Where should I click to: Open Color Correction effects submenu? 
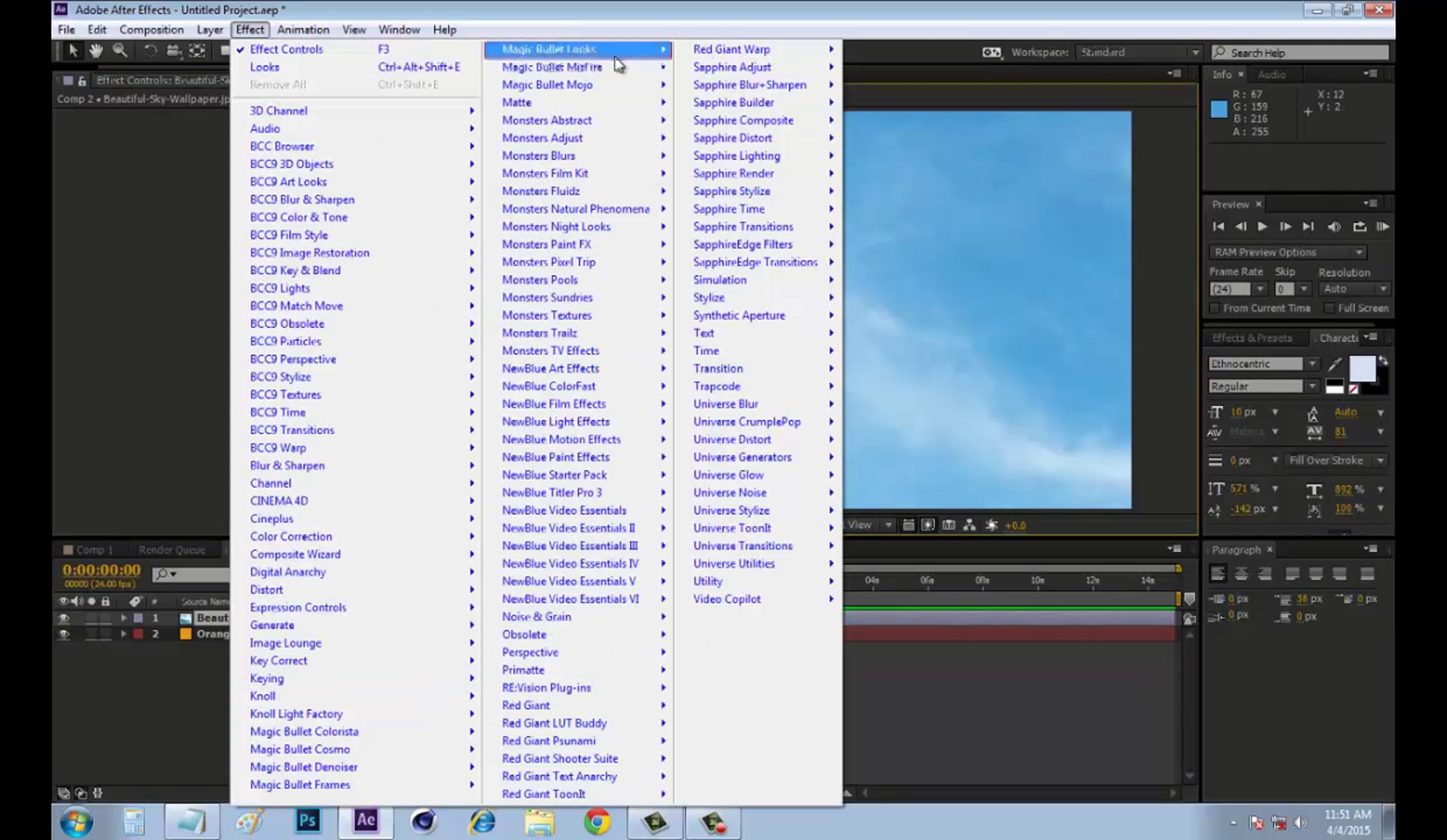[x=356, y=536]
